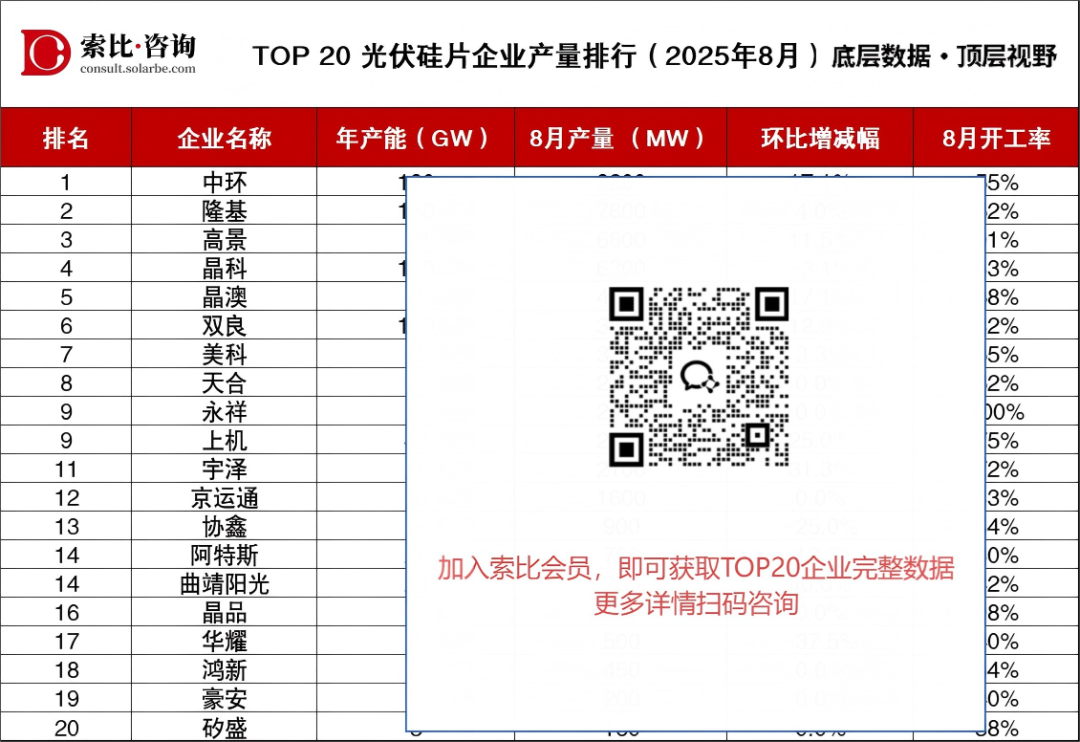This screenshot has height=742, width=1080.
Task: Click the 加入索比会员 membership text
Action: point(695,568)
